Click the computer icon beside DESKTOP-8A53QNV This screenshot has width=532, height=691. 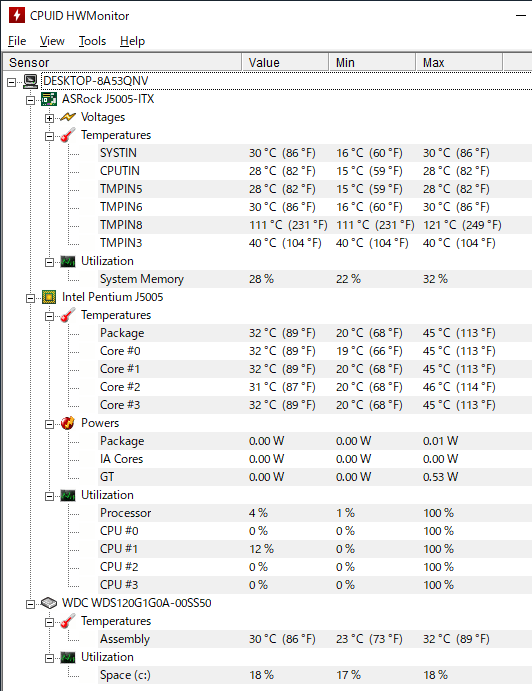[x=30, y=81]
